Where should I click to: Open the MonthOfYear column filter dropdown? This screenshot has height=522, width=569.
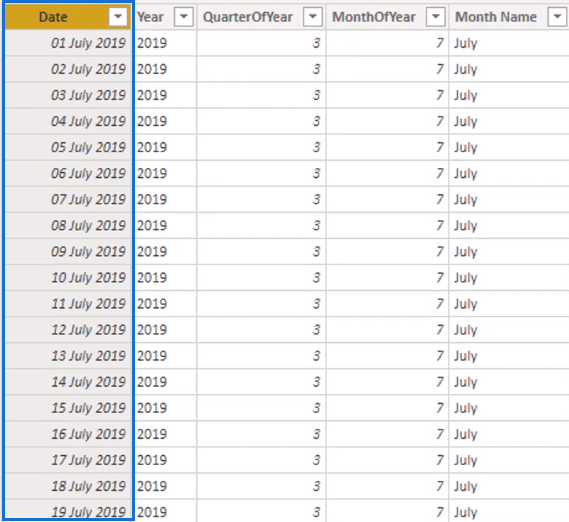coord(436,17)
